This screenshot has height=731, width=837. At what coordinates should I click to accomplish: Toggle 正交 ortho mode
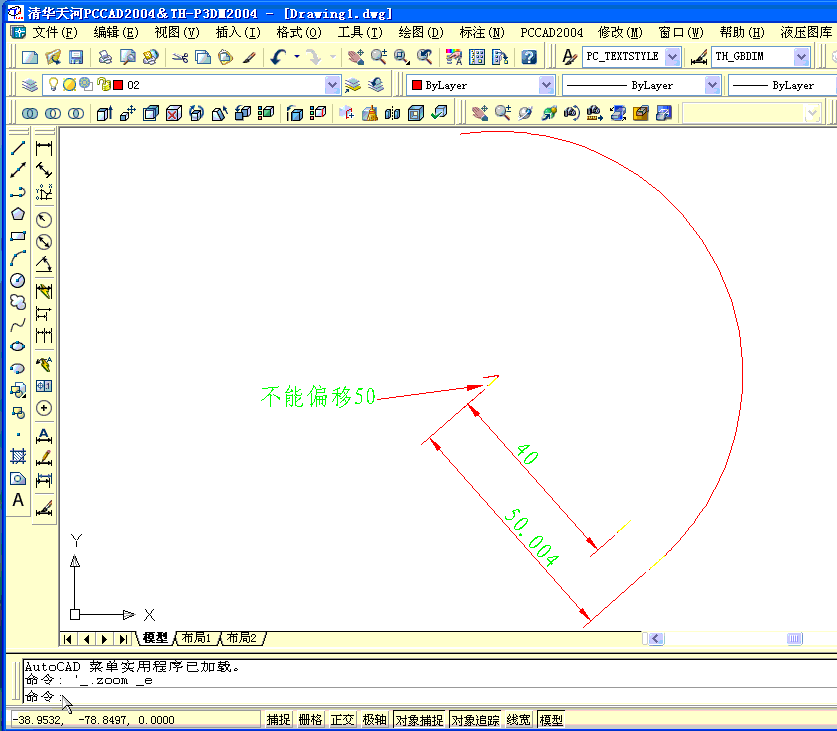[342, 720]
